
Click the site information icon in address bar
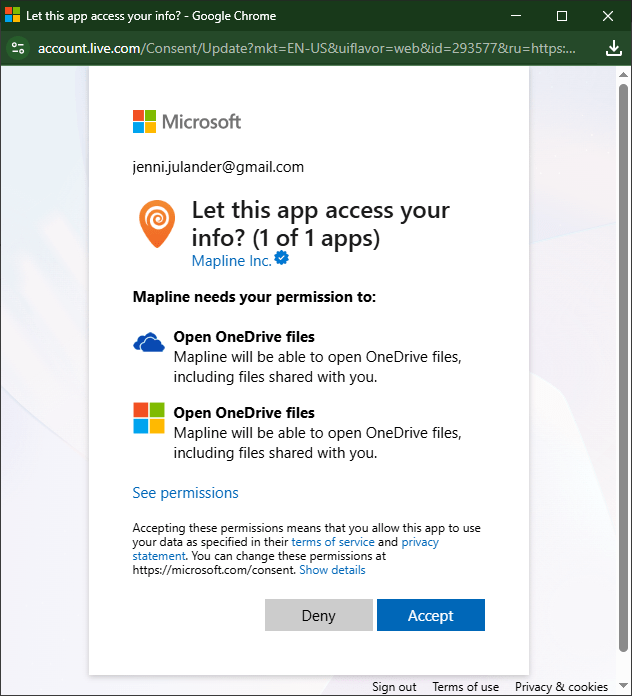(x=18, y=48)
